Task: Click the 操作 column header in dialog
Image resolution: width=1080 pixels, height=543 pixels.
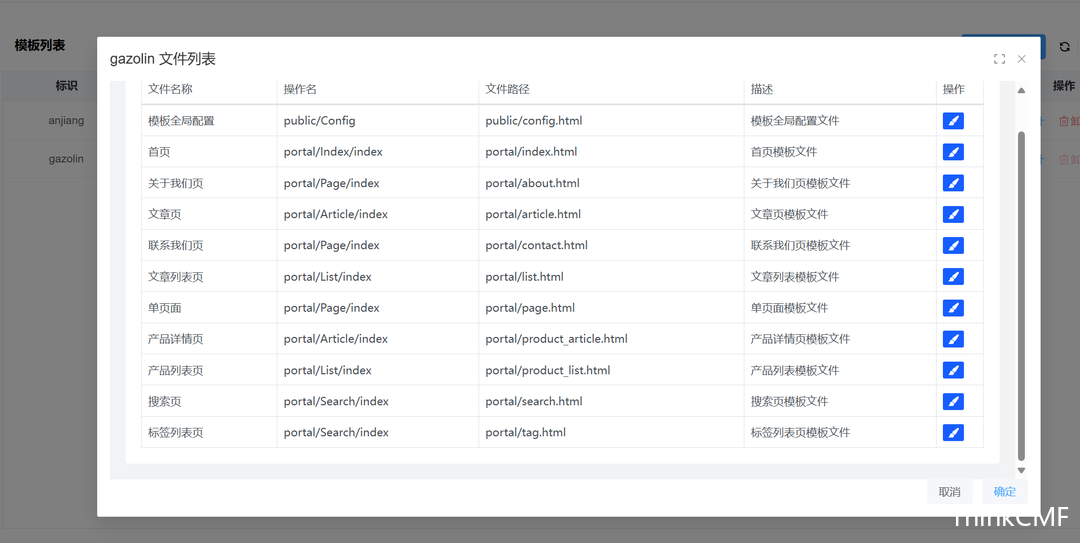Action: coord(953,89)
